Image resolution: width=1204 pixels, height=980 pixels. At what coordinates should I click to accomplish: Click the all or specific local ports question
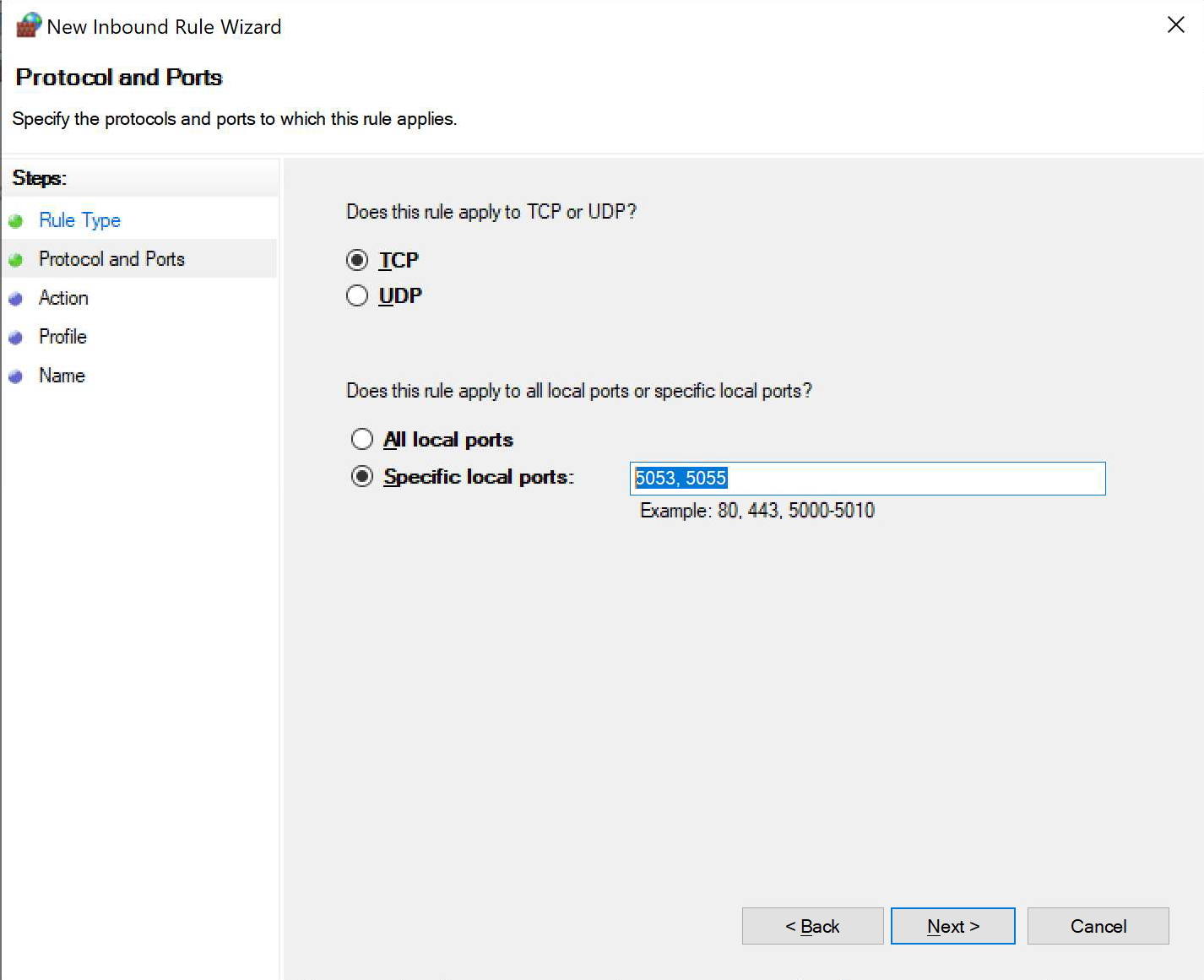tap(579, 391)
